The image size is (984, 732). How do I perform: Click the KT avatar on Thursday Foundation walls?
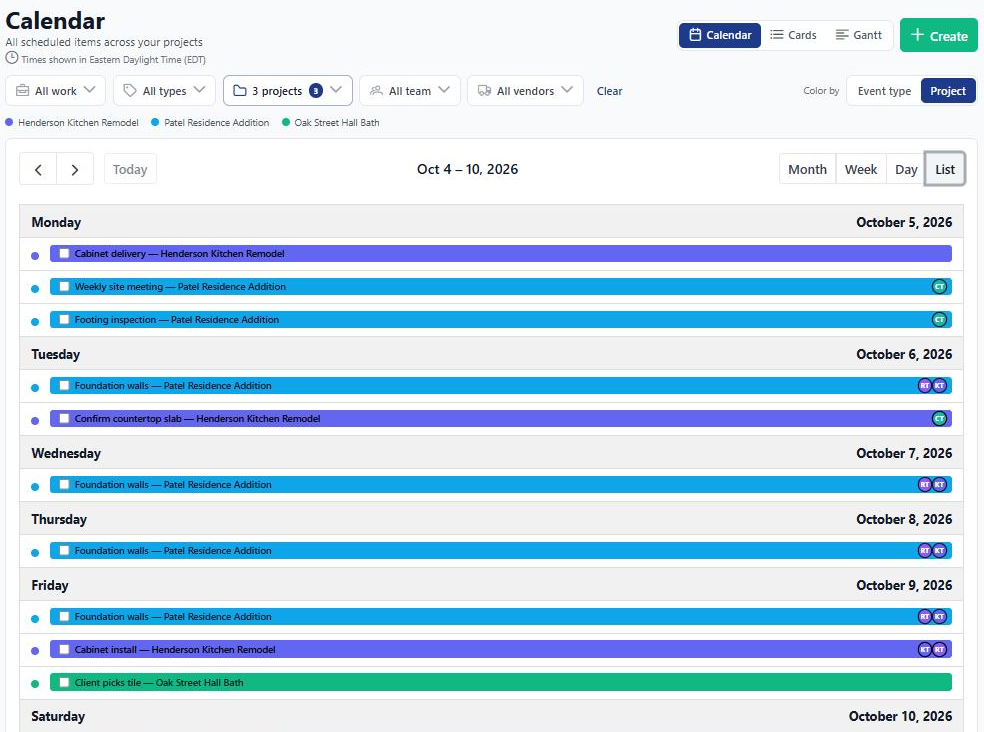pyautogui.click(x=939, y=551)
